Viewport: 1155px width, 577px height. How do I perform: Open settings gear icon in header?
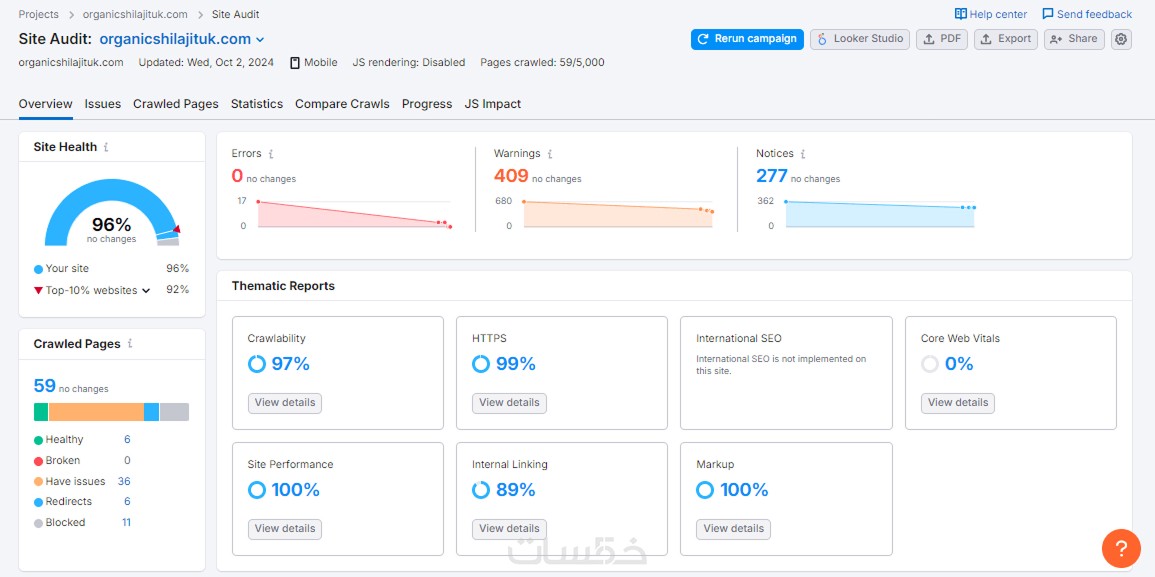point(1121,39)
